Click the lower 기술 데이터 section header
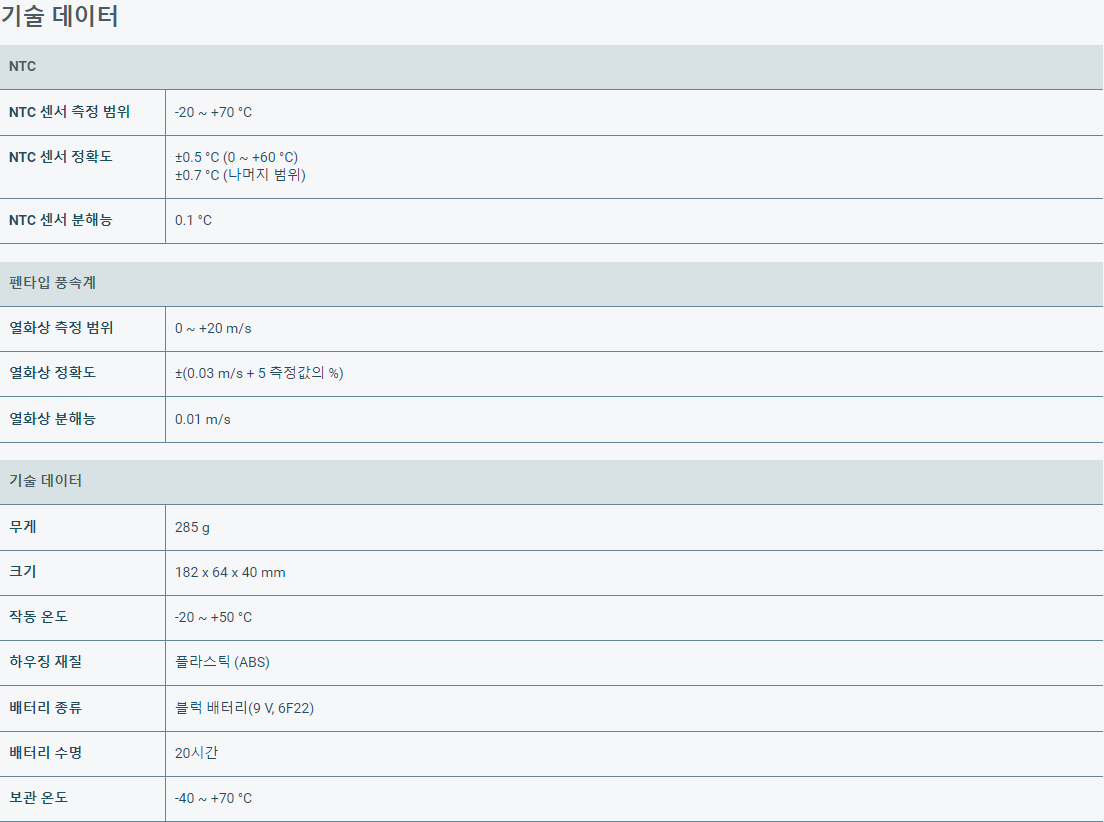 [x=46, y=481]
